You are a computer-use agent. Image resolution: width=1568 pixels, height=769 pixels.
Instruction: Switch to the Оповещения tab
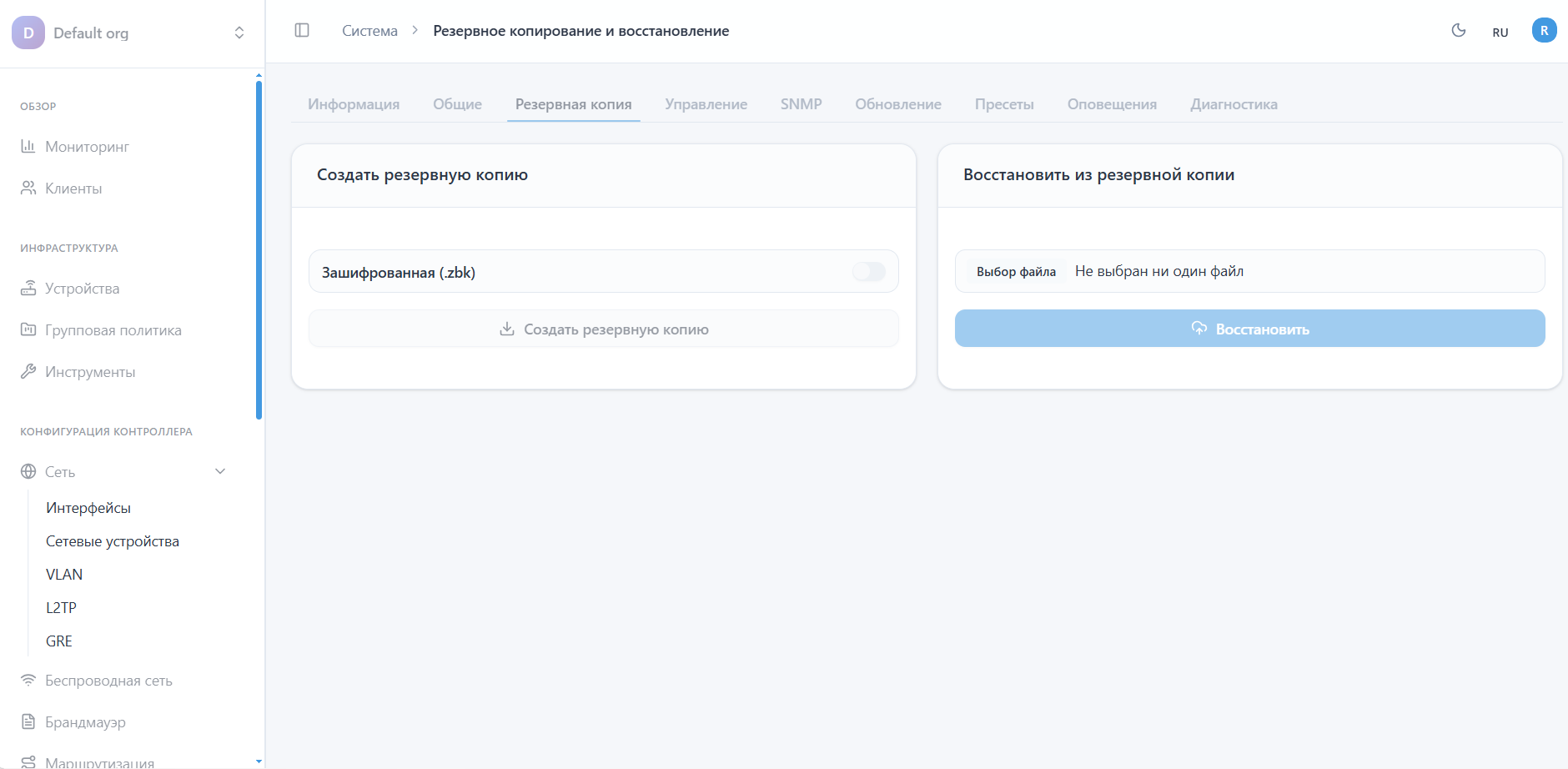click(x=1112, y=103)
